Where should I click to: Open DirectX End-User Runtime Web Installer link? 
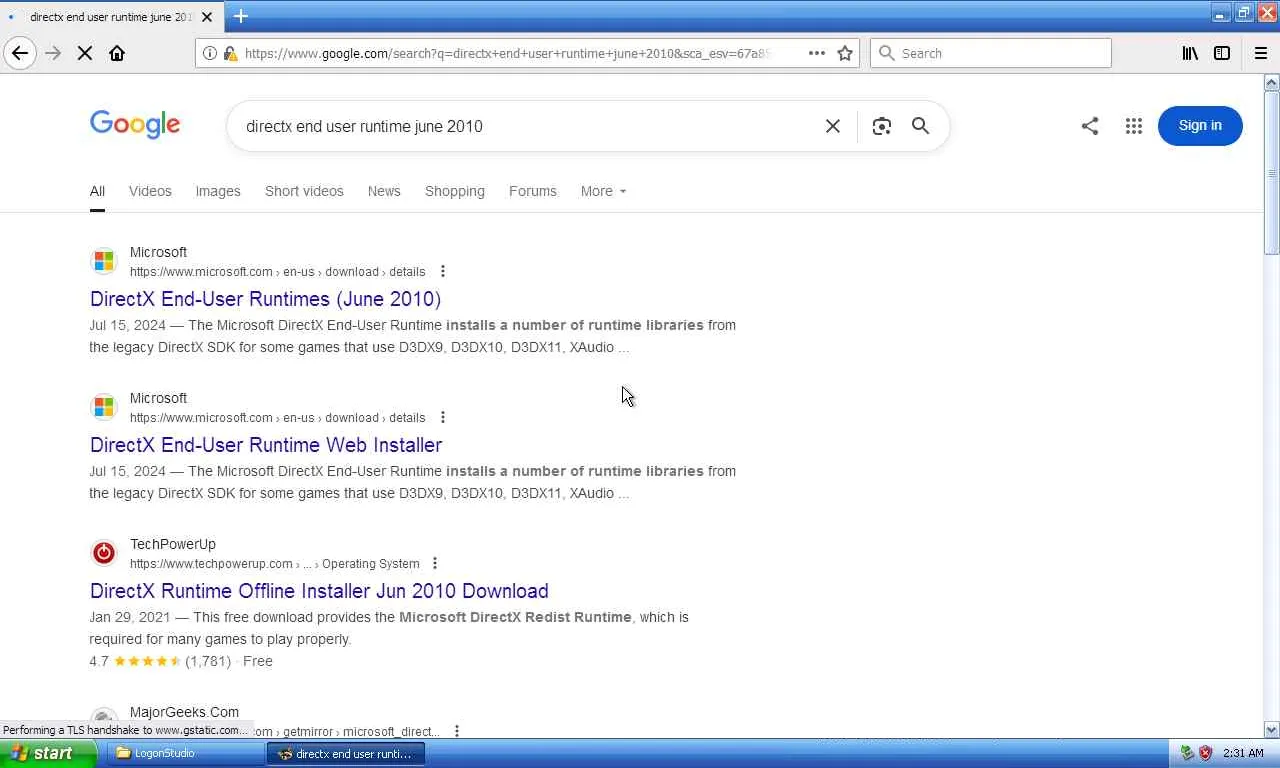[266, 445]
